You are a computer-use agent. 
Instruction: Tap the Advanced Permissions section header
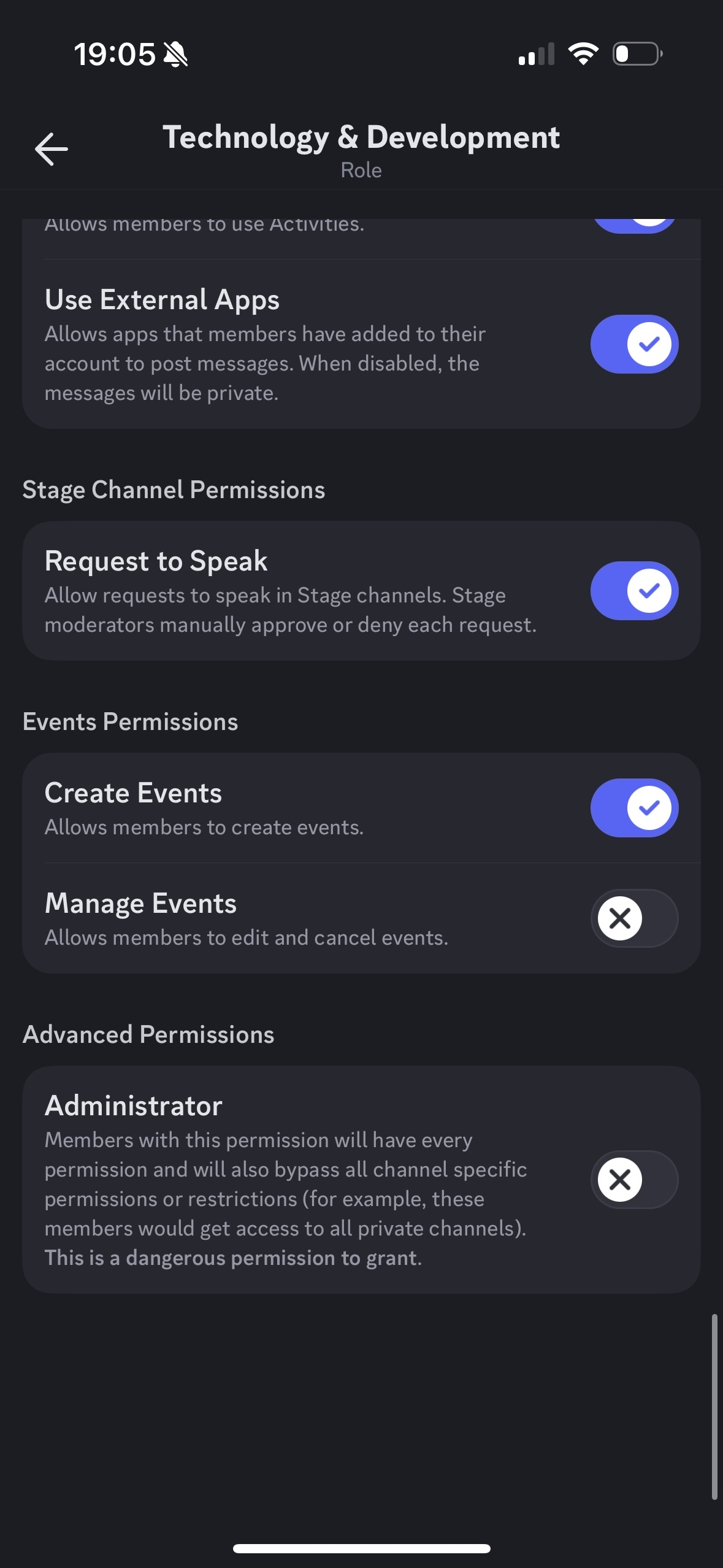point(148,1035)
